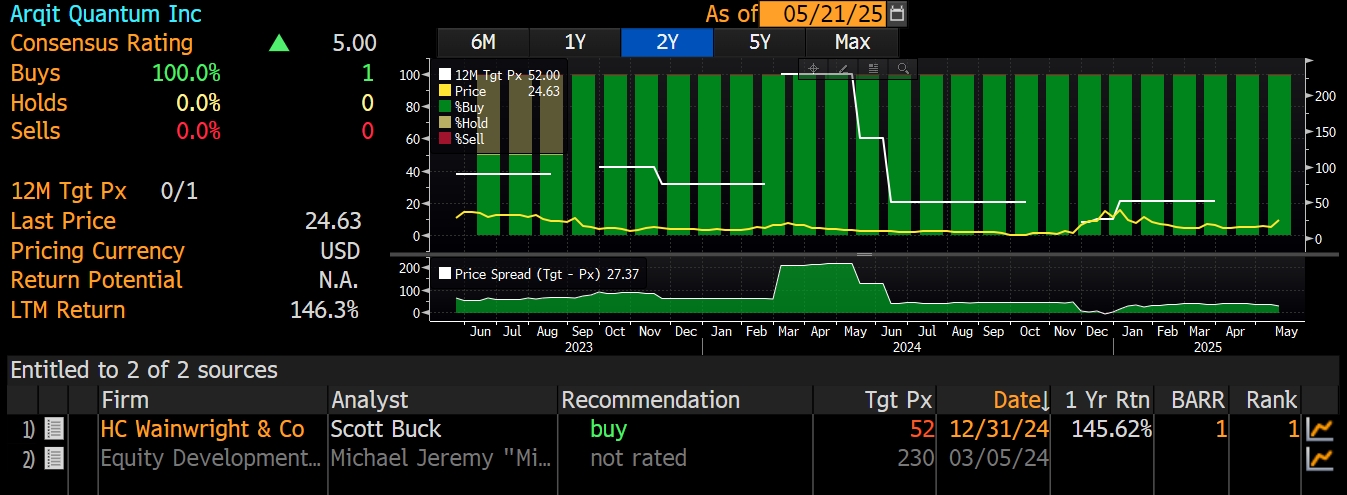1347x495 pixels.
Task: Sort by BARR column header
Action: pos(1197,400)
